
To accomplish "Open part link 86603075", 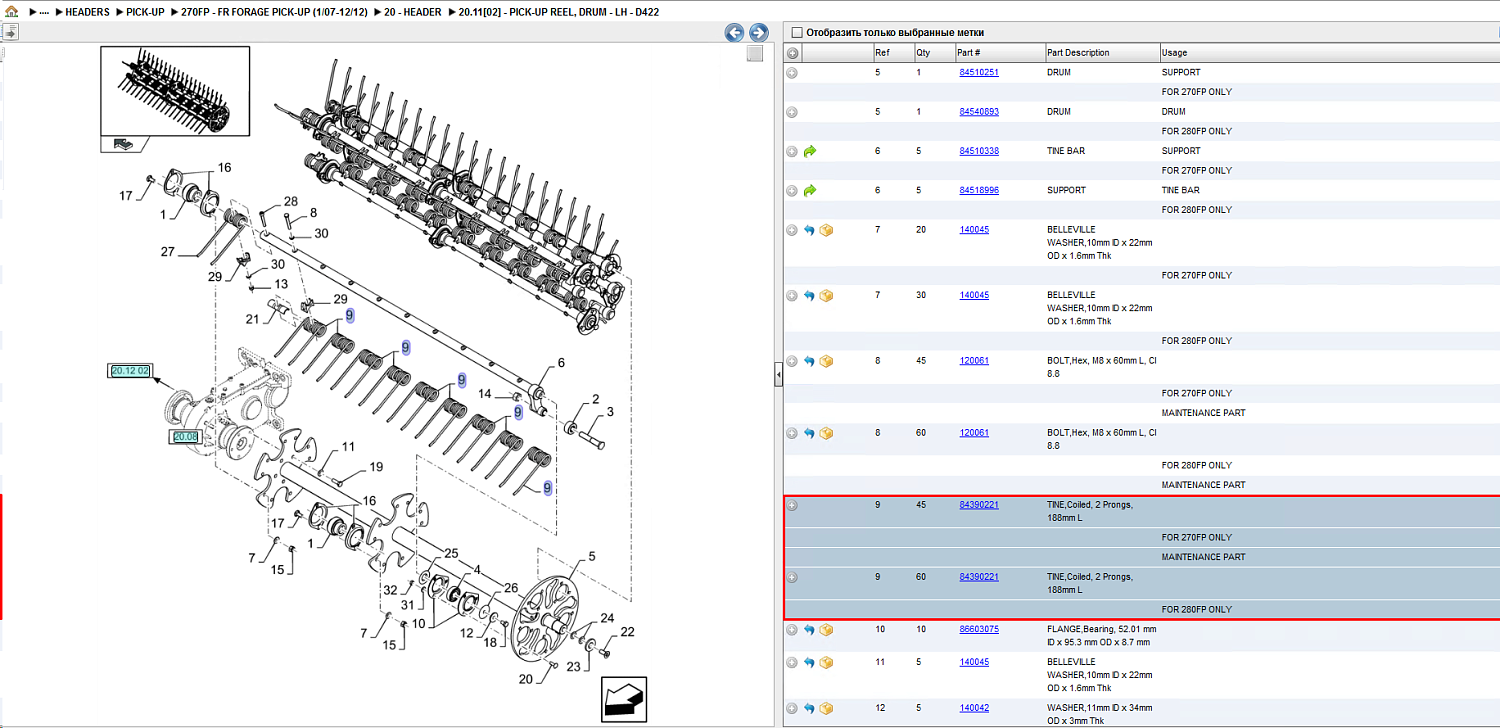I will [979, 630].
